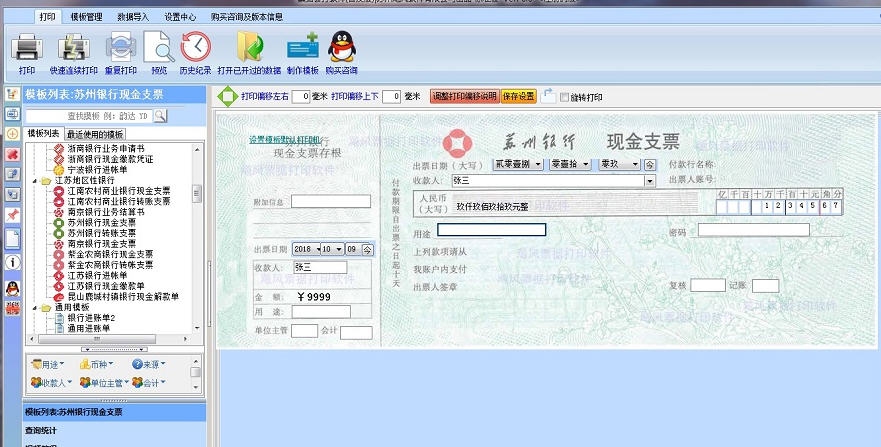Click the template search magnifier icon
This screenshot has height=447, width=881.
(x=160, y=116)
